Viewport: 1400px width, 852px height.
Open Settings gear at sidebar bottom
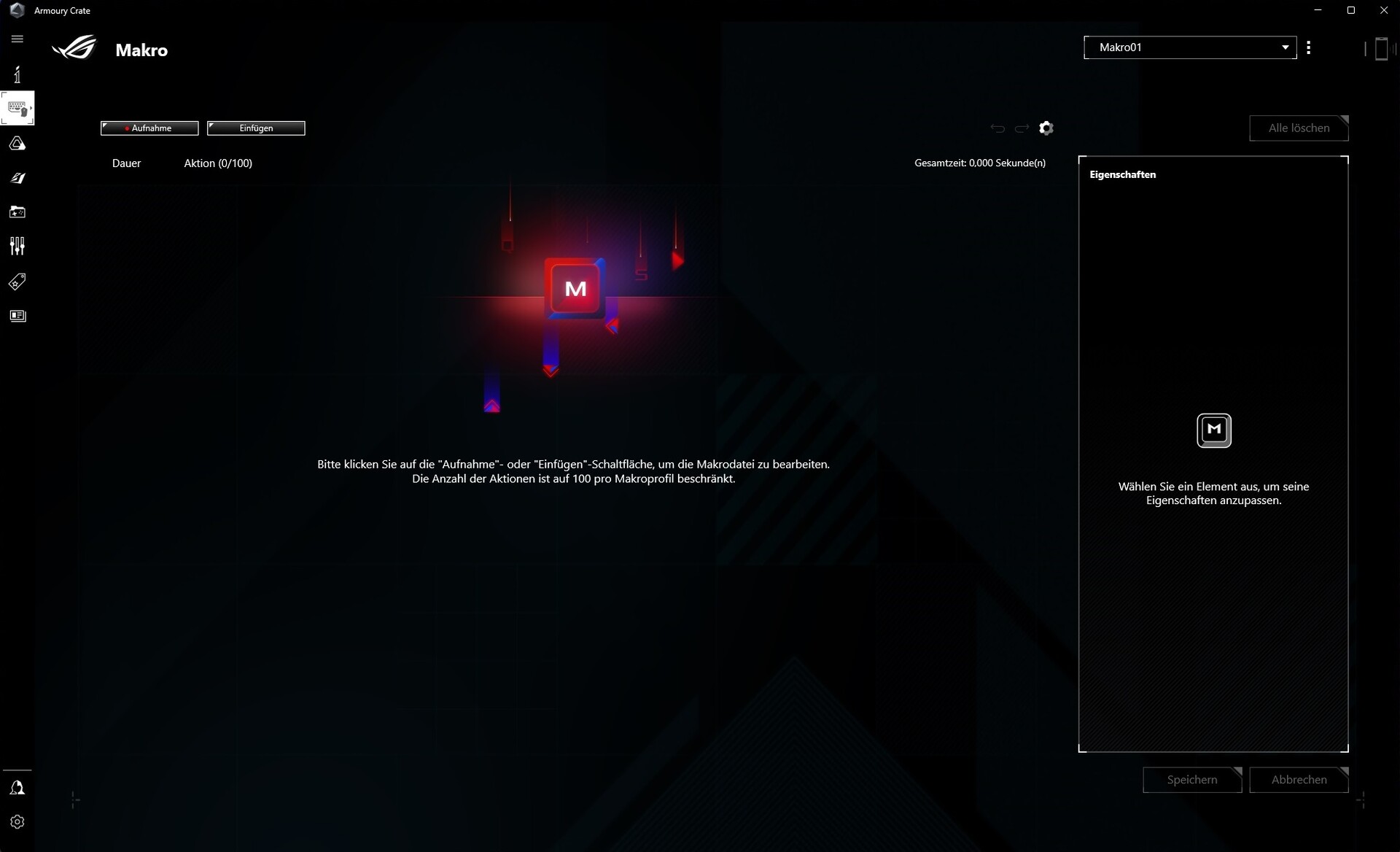coord(17,822)
